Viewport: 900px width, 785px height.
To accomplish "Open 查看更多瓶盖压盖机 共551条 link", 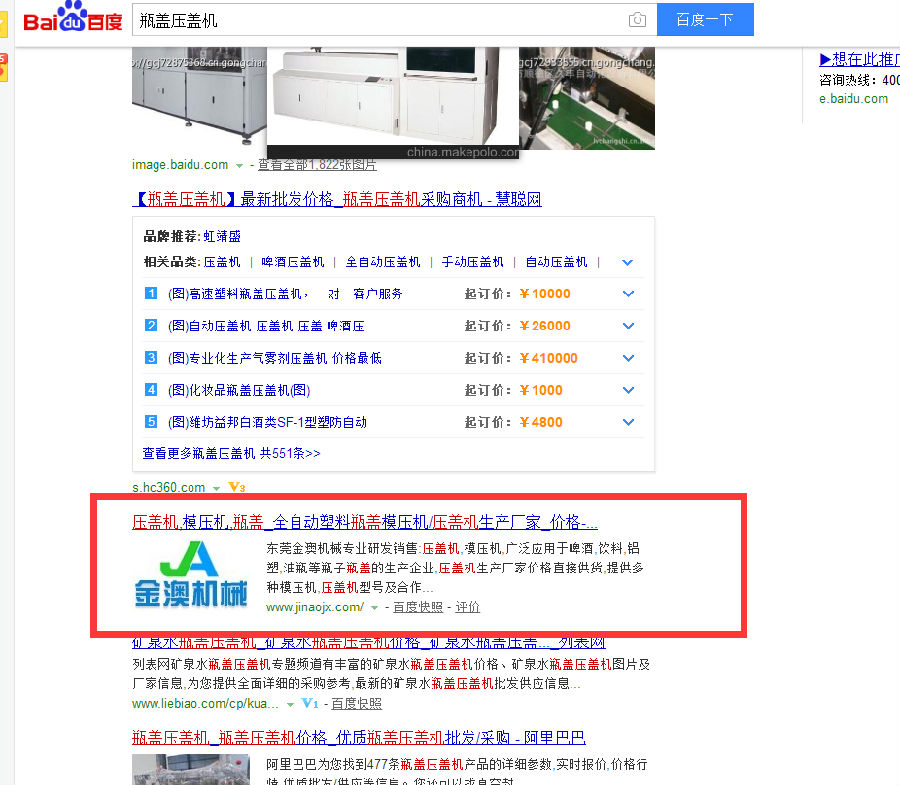I will 231,453.
